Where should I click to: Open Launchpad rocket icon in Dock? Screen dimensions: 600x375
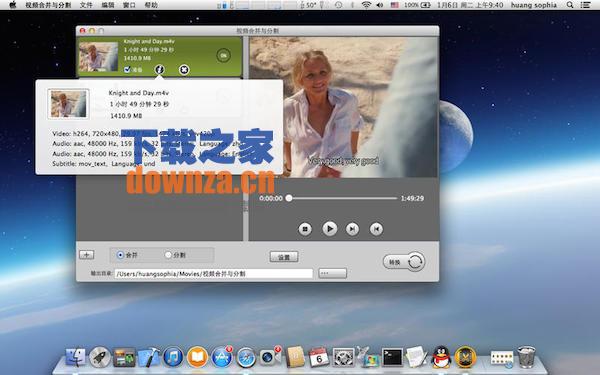pyautogui.click(x=100, y=357)
